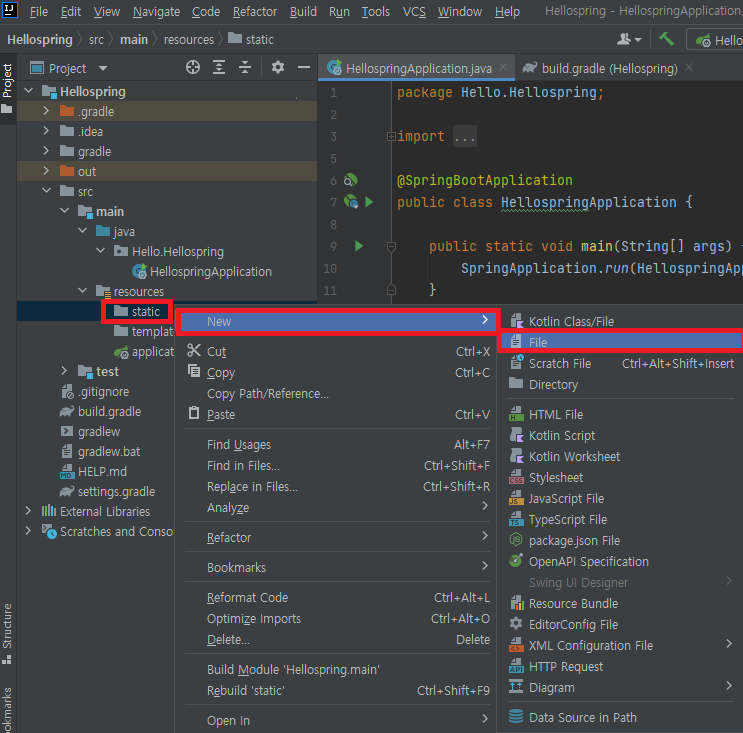The height and width of the screenshot is (733, 743).
Task: Select build.gradle file in project tree
Action: click(109, 412)
